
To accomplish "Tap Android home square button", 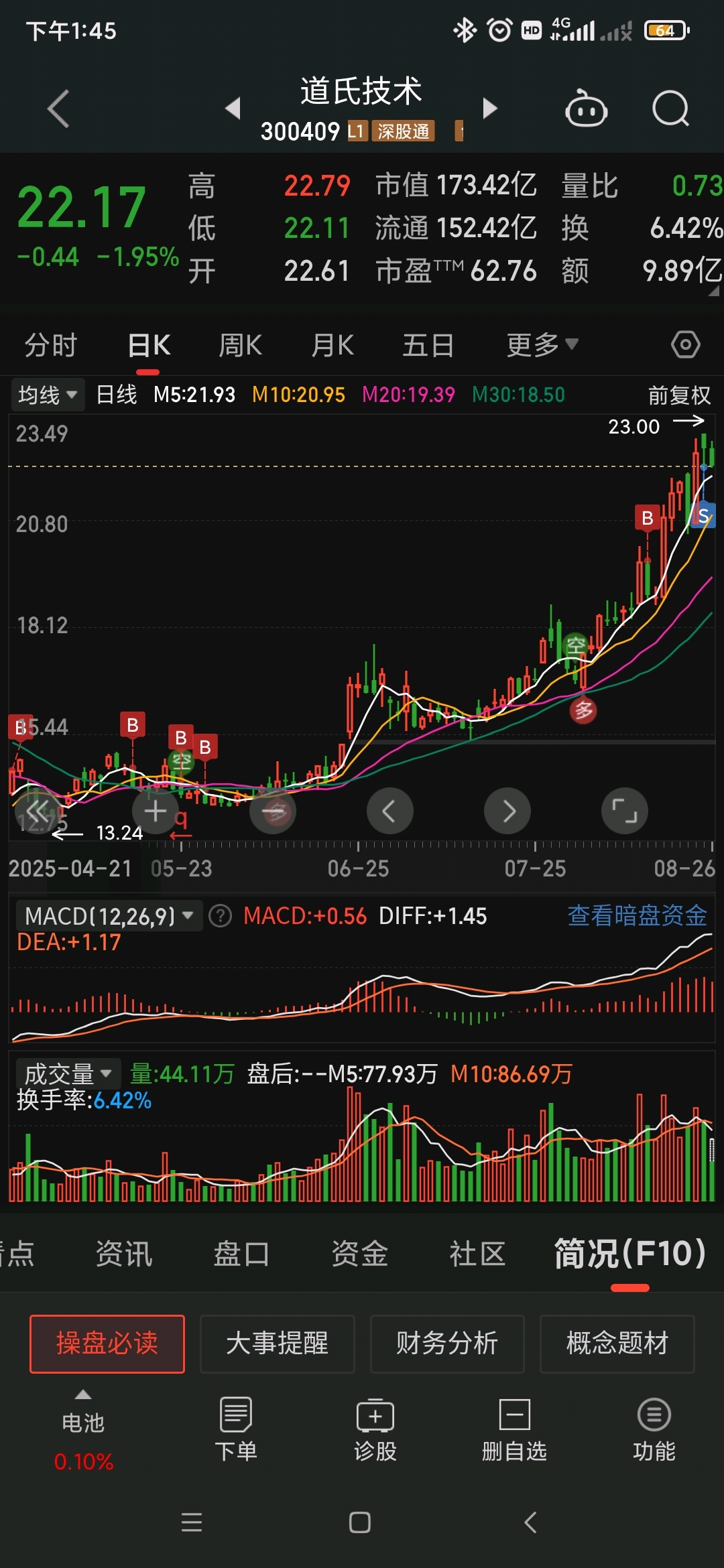I will [x=360, y=1522].
